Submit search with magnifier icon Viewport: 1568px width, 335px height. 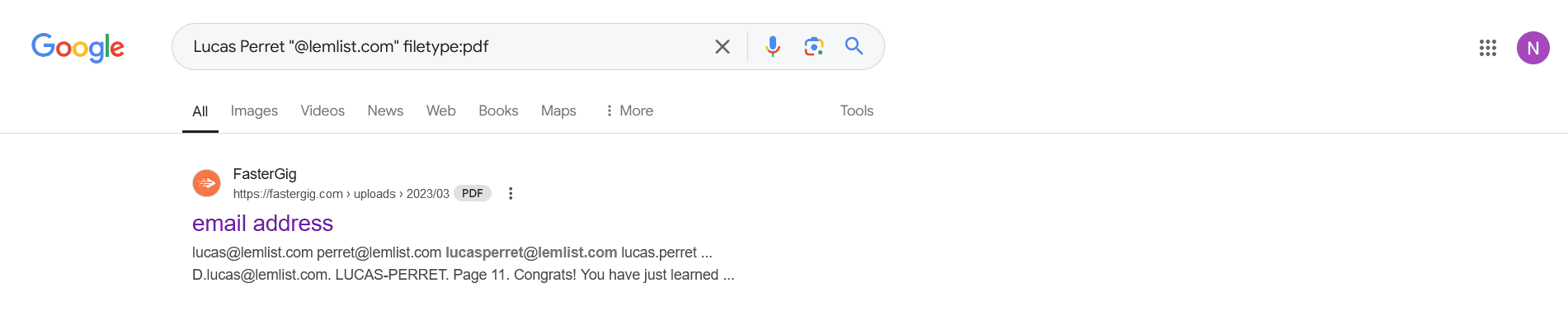tap(855, 46)
